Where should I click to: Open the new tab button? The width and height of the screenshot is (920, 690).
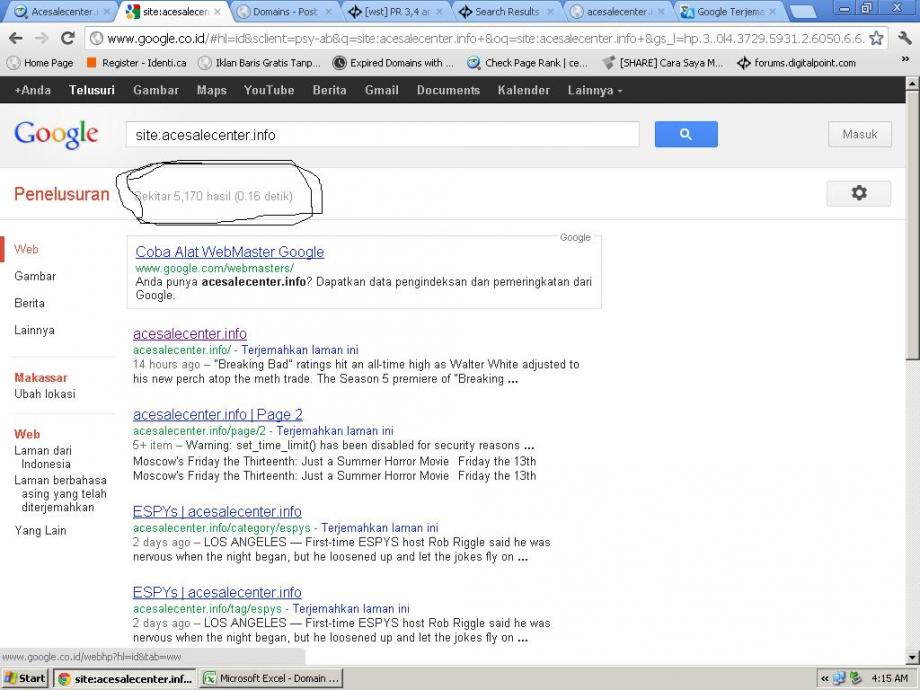[x=803, y=12]
